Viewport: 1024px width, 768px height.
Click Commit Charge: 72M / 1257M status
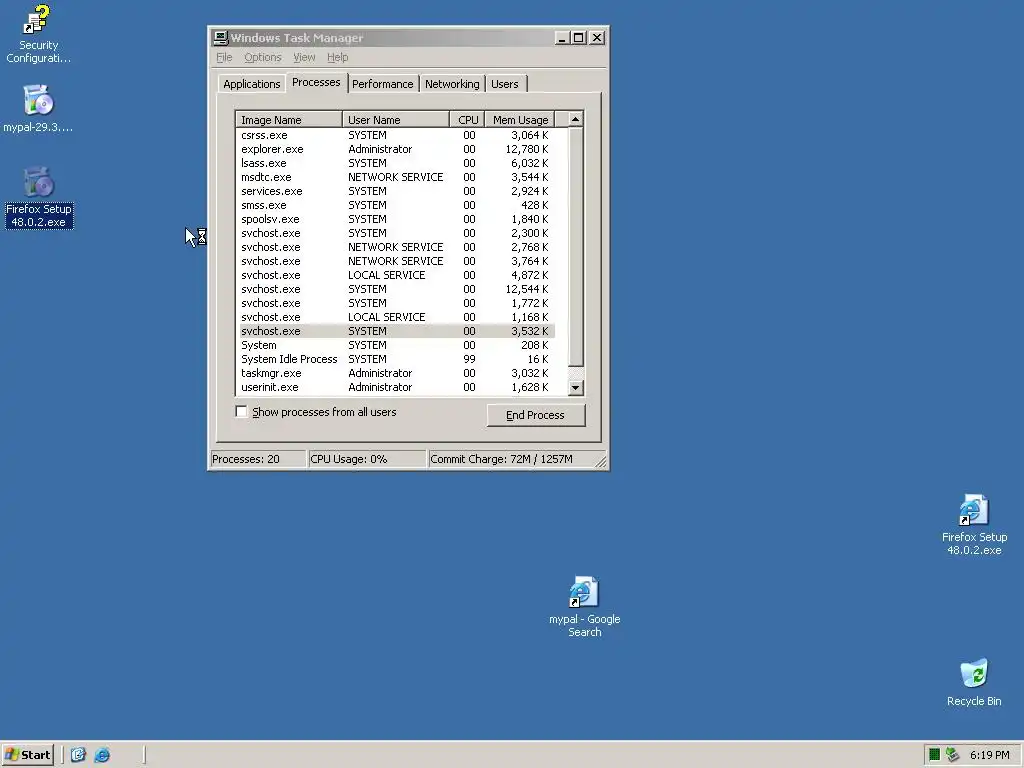(502, 459)
